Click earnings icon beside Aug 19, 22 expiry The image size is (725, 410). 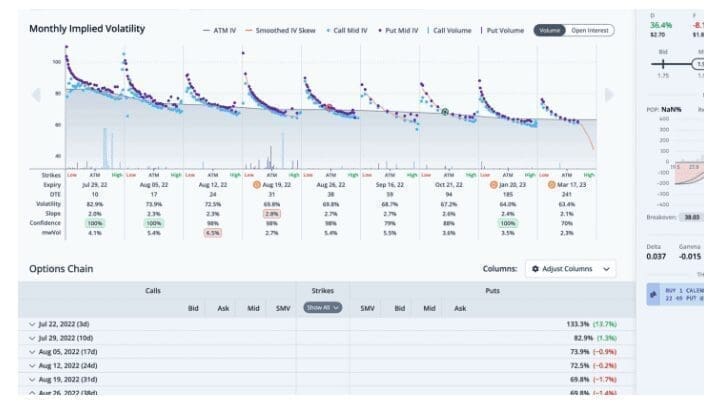[259, 185]
